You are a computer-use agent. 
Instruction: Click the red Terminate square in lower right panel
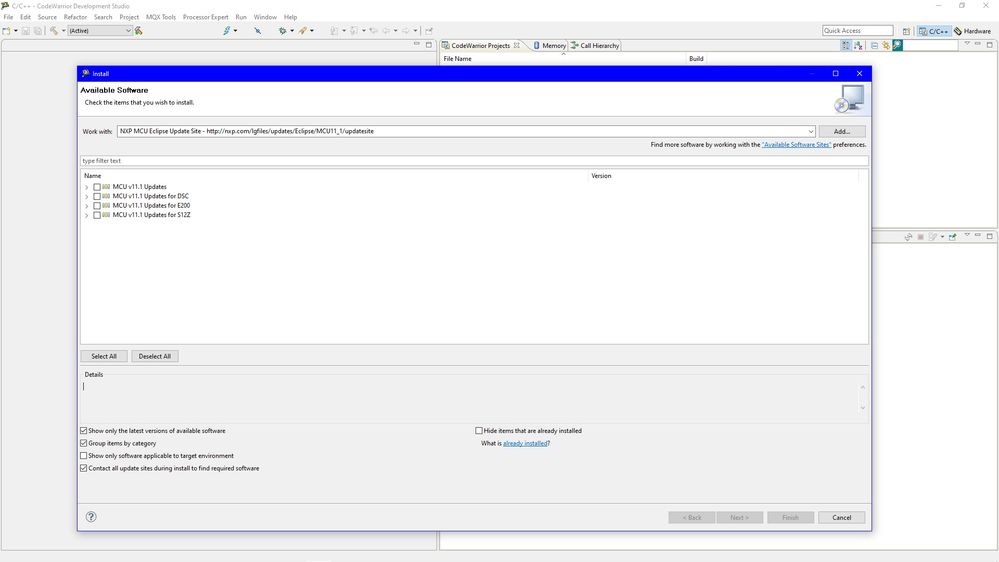click(921, 236)
